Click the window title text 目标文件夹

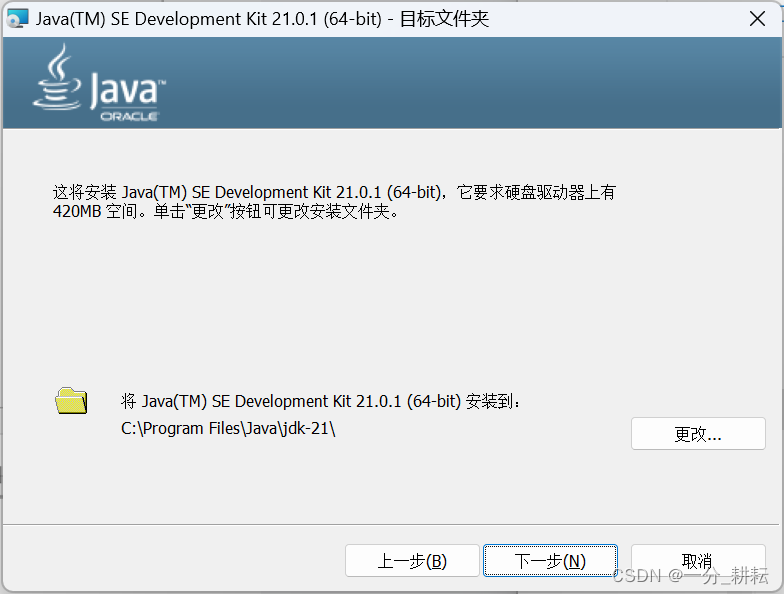444,19
